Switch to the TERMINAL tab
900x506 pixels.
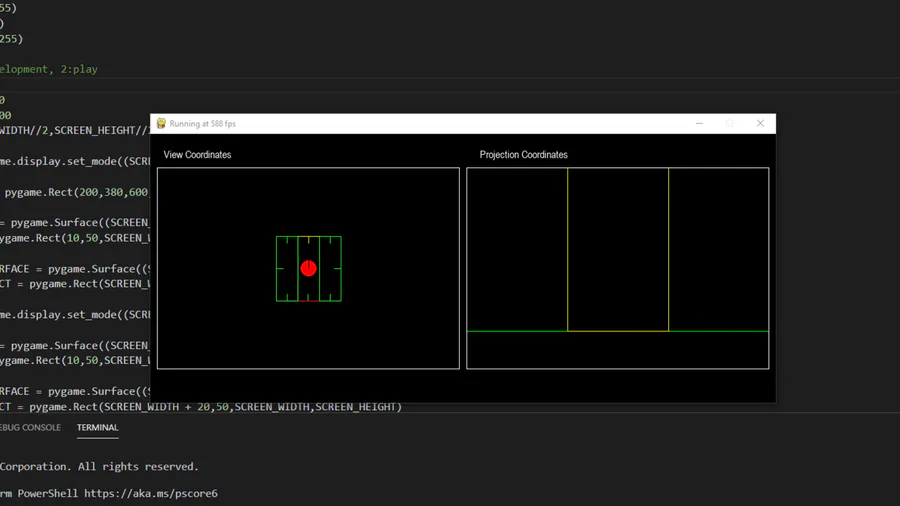(x=98, y=427)
